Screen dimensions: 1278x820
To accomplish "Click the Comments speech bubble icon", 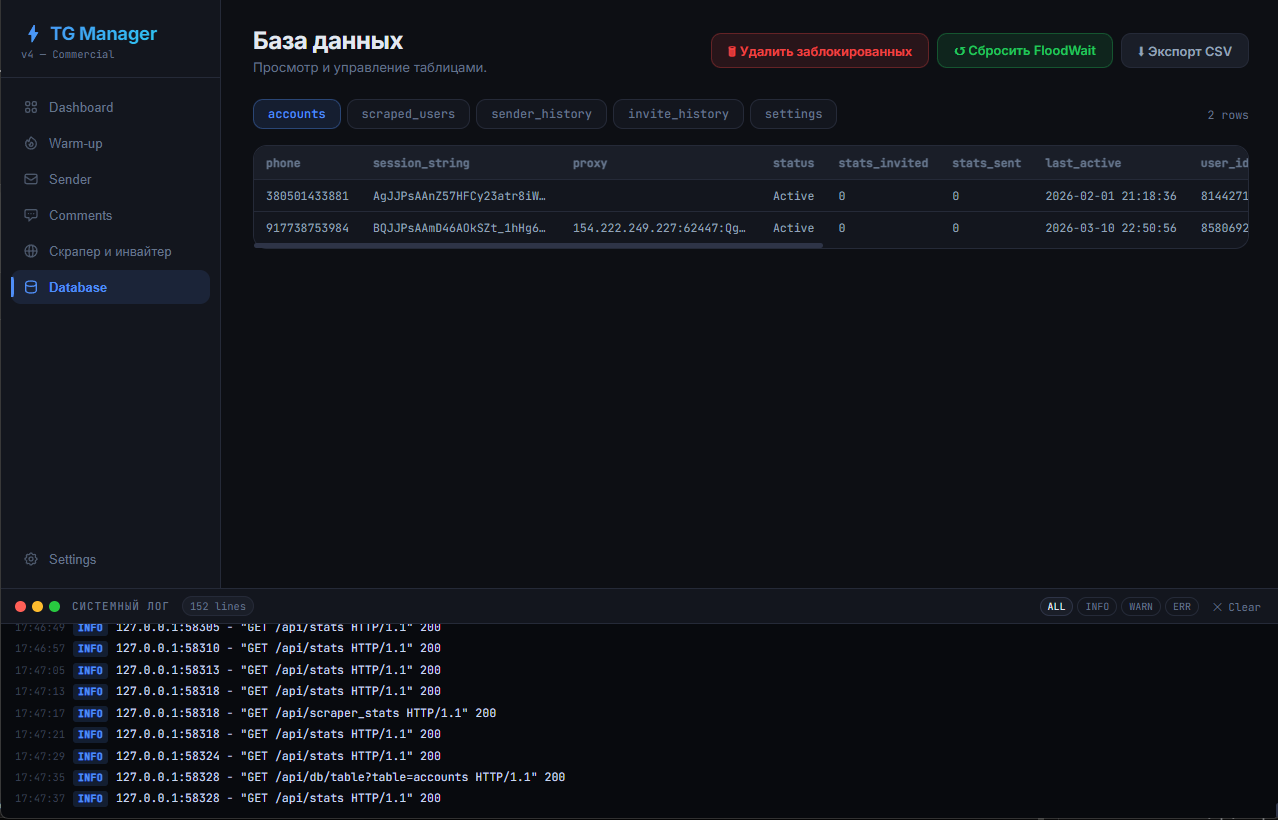I will (x=31, y=215).
